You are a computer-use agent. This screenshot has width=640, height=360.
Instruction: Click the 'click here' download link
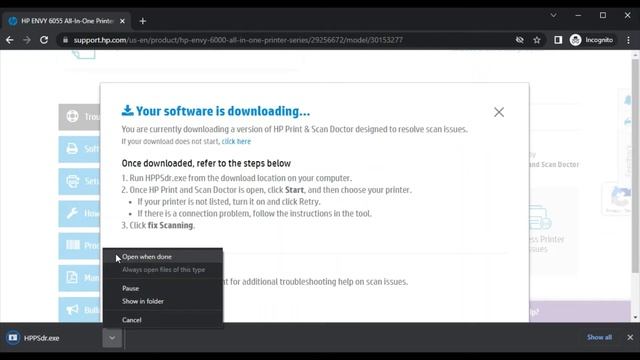236,142
